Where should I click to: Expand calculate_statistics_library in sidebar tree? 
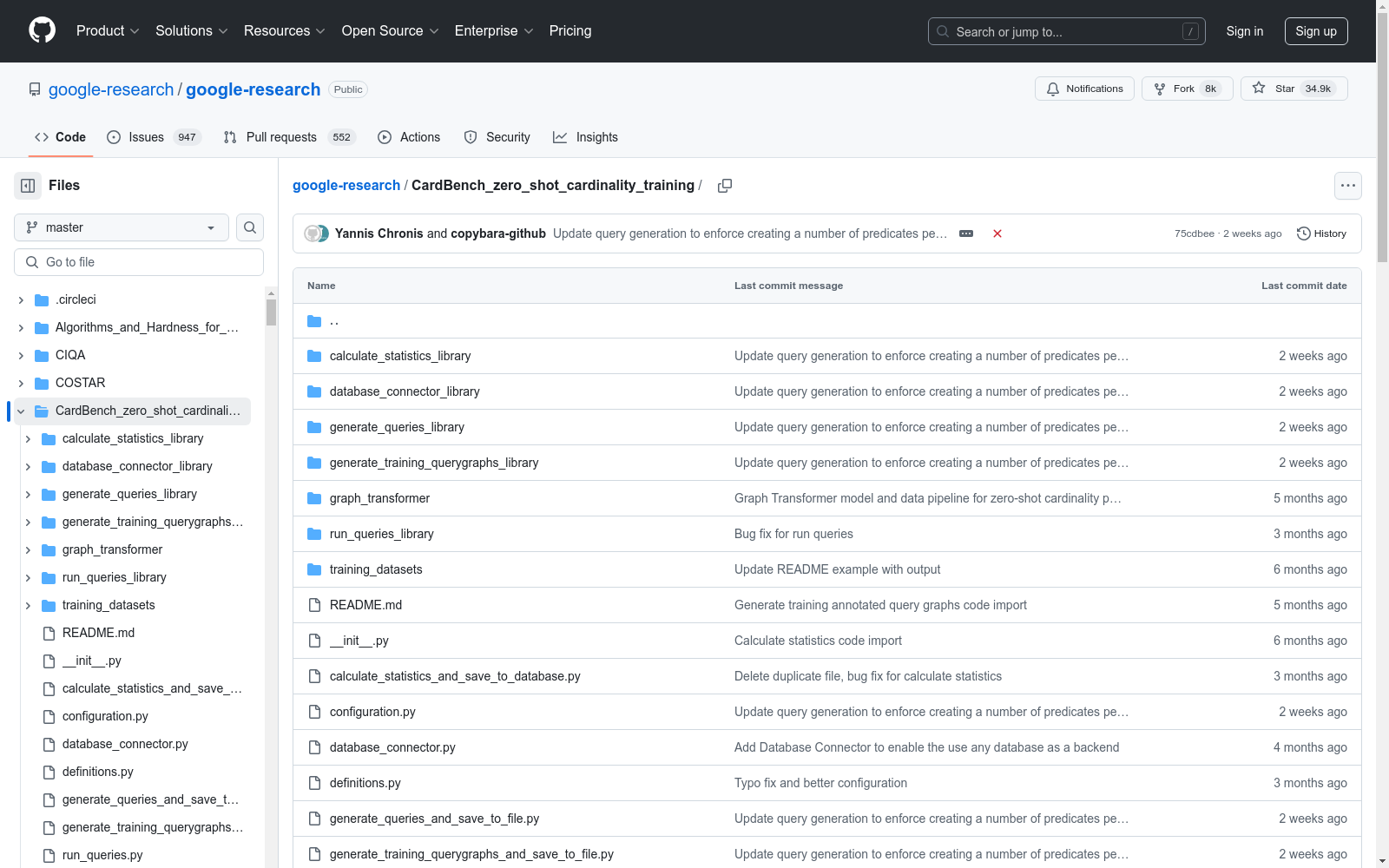pos(28,438)
